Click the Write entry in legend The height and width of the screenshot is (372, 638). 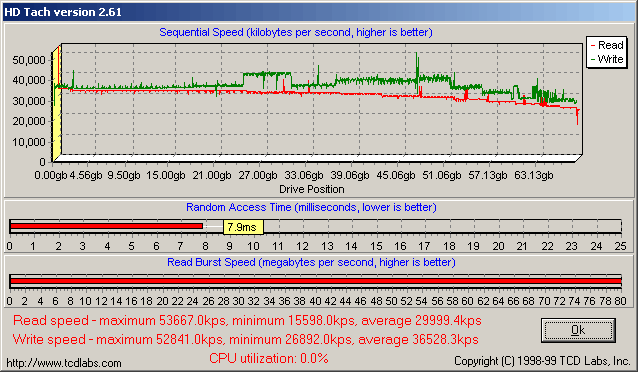tap(607, 59)
